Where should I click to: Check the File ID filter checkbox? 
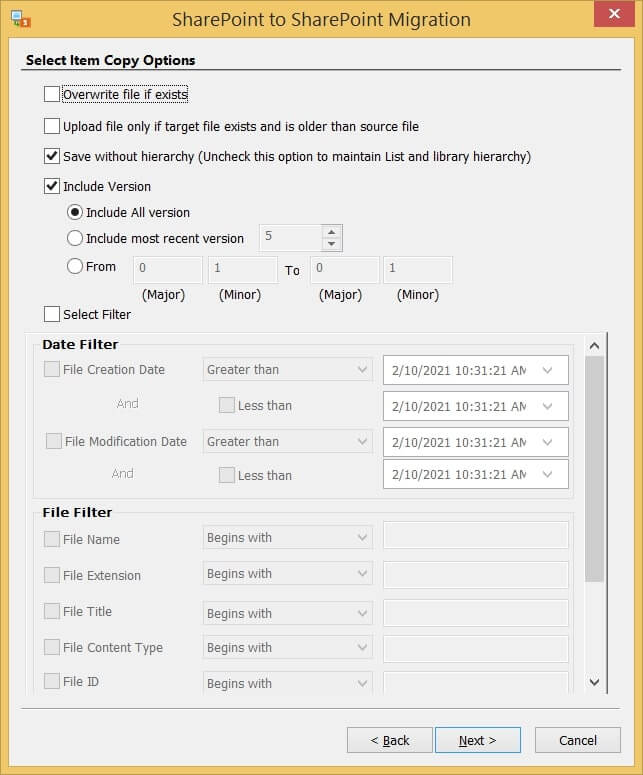(x=52, y=681)
